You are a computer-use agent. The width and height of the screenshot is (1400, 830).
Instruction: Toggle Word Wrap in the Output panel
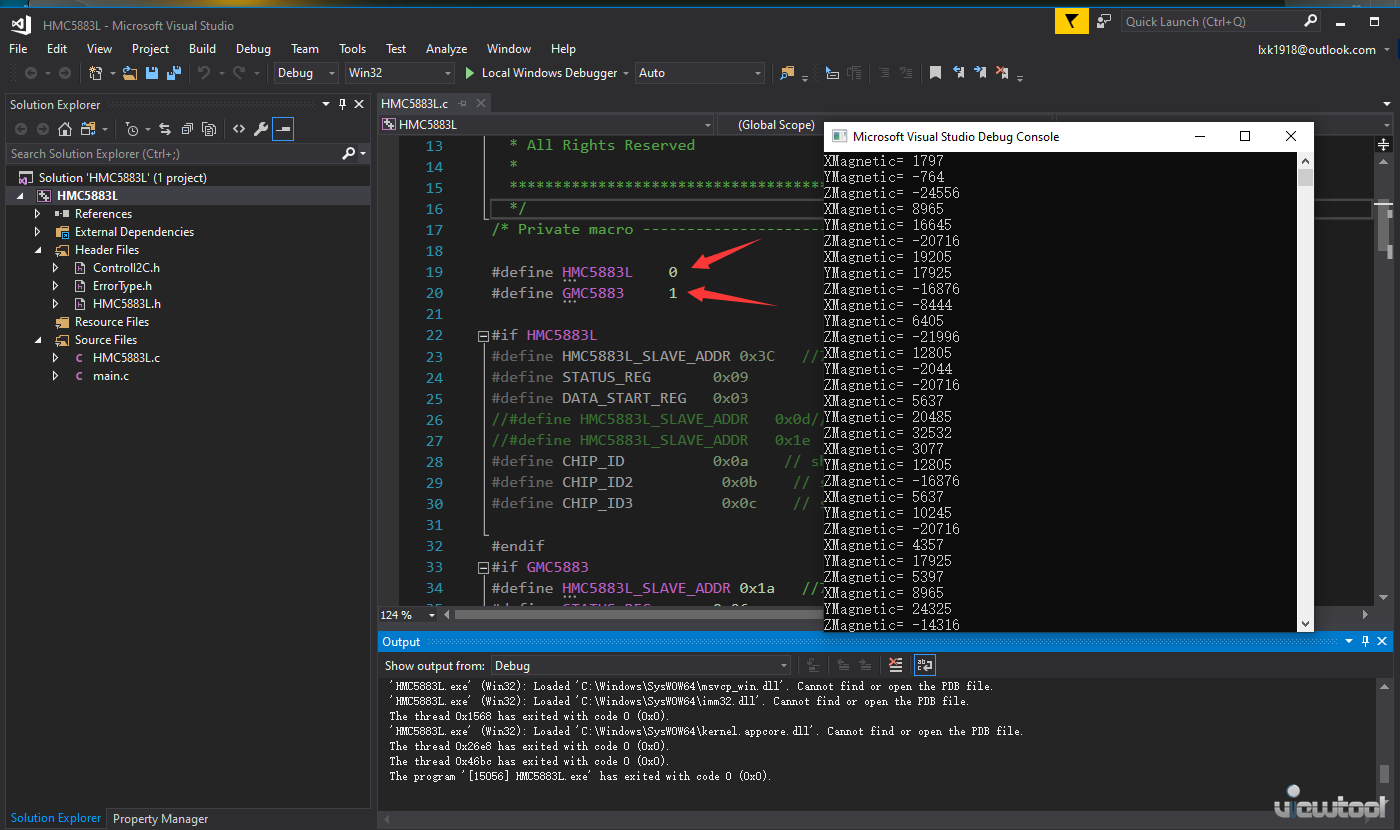[925, 665]
